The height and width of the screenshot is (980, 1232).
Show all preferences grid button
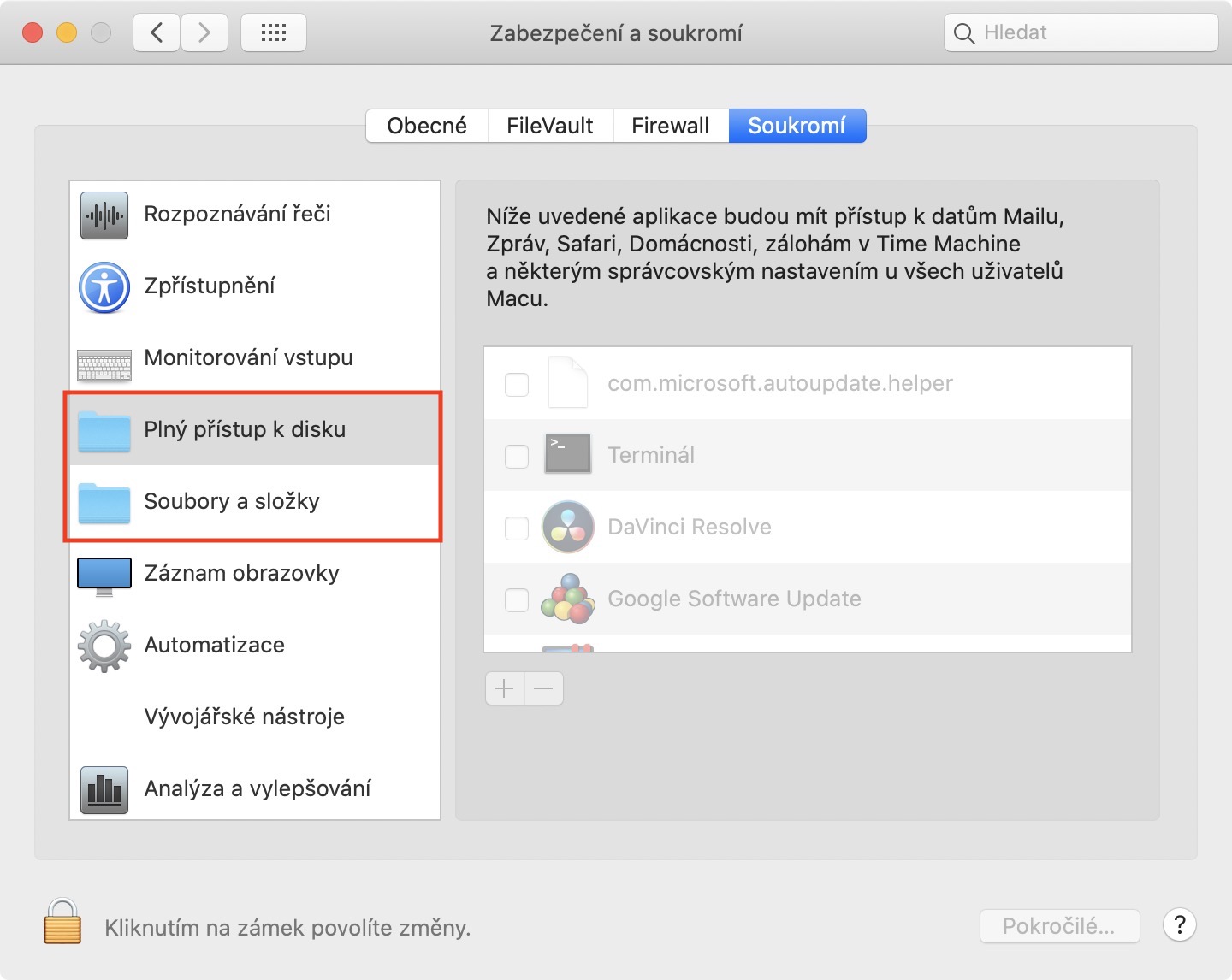274,33
